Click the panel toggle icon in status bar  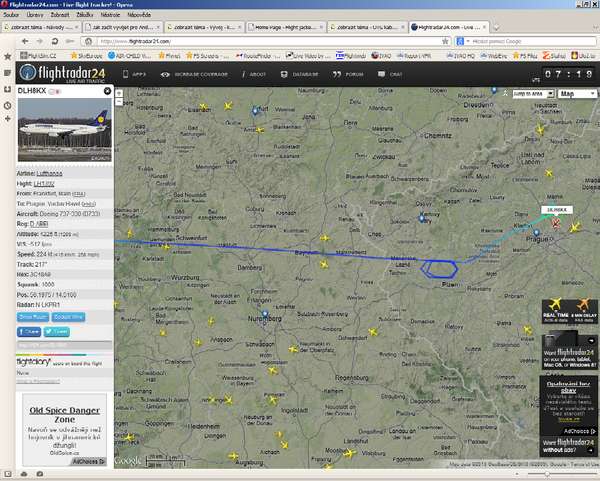coord(7,474)
